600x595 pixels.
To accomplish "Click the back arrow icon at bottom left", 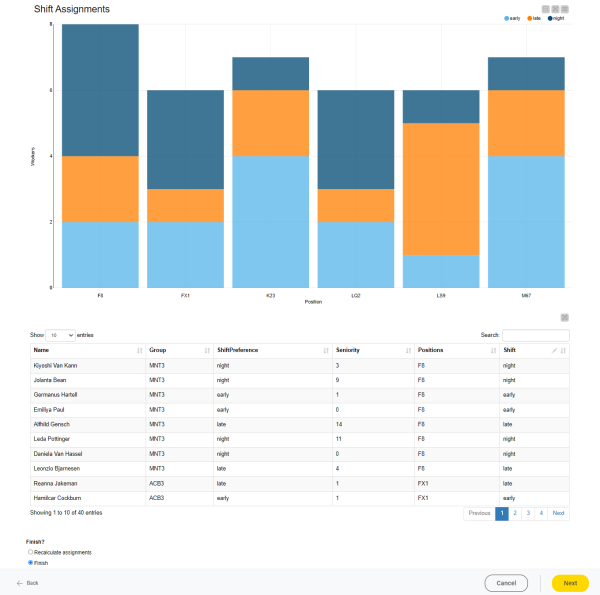I will [20, 583].
